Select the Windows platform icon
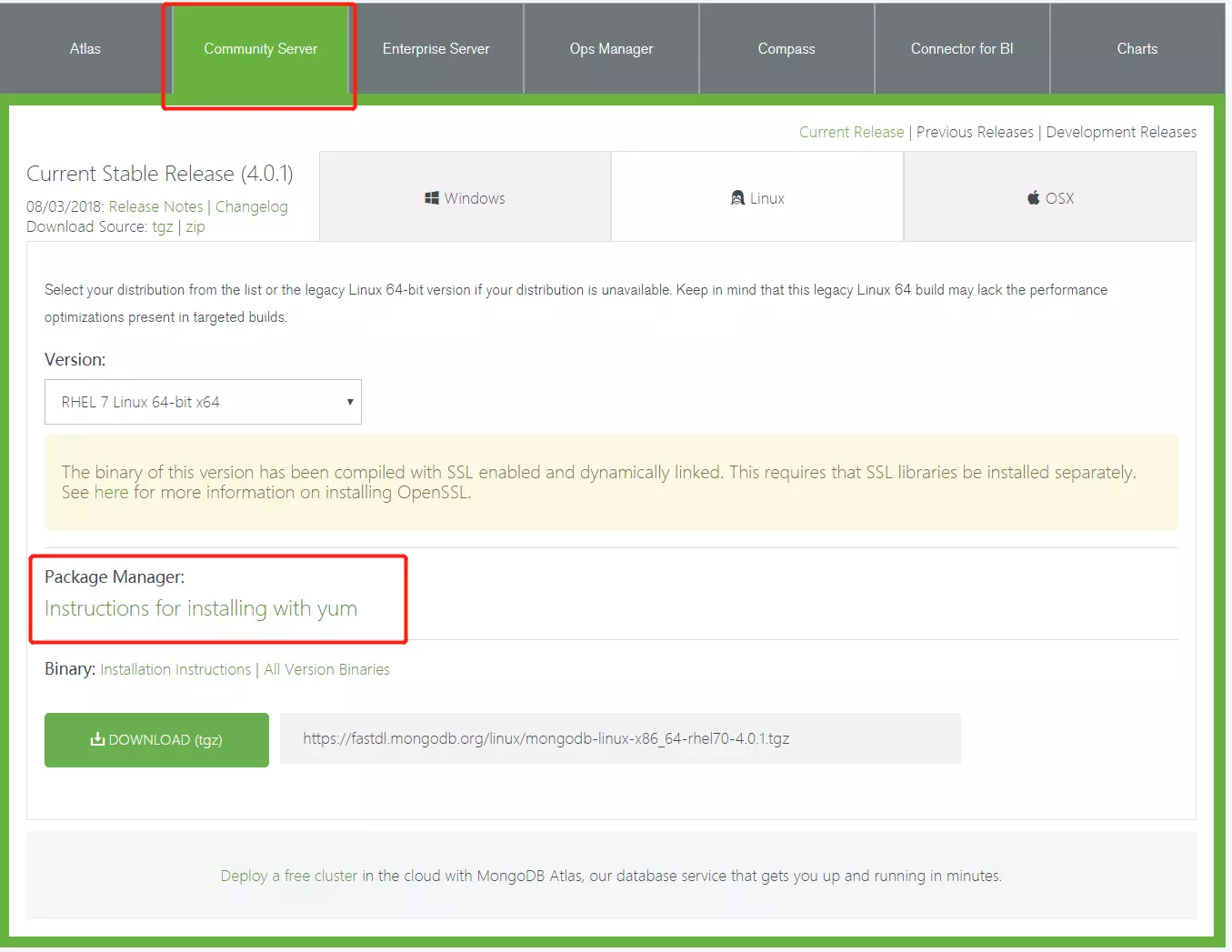The width and height of the screenshot is (1232, 952). pos(432,197)
